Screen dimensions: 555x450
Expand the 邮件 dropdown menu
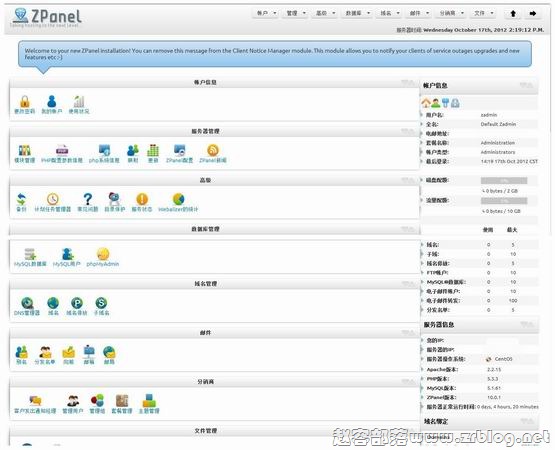(x=420, y=13)
